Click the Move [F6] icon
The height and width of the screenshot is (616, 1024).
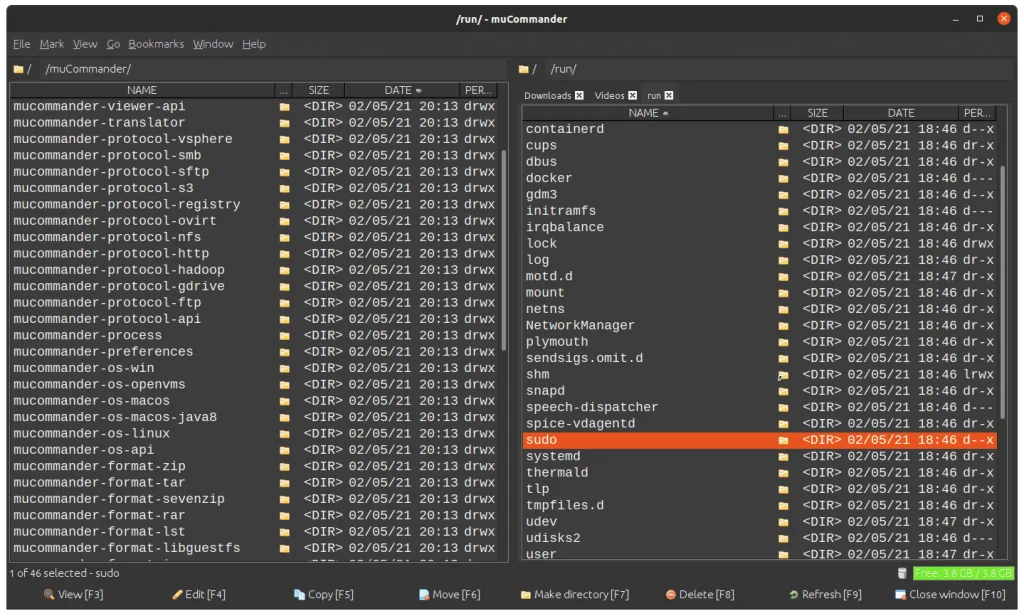tap(424, 595)
